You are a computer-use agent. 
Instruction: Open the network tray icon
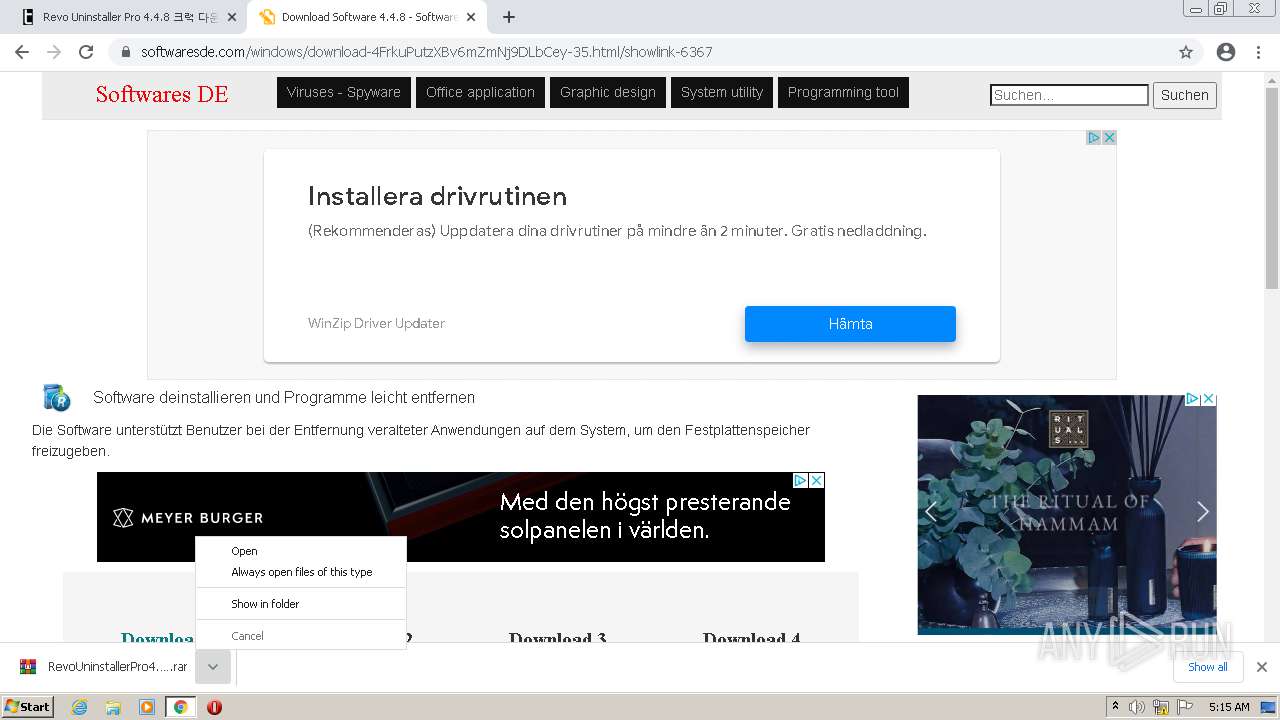pyautogui.click(x=1161, y=707)
